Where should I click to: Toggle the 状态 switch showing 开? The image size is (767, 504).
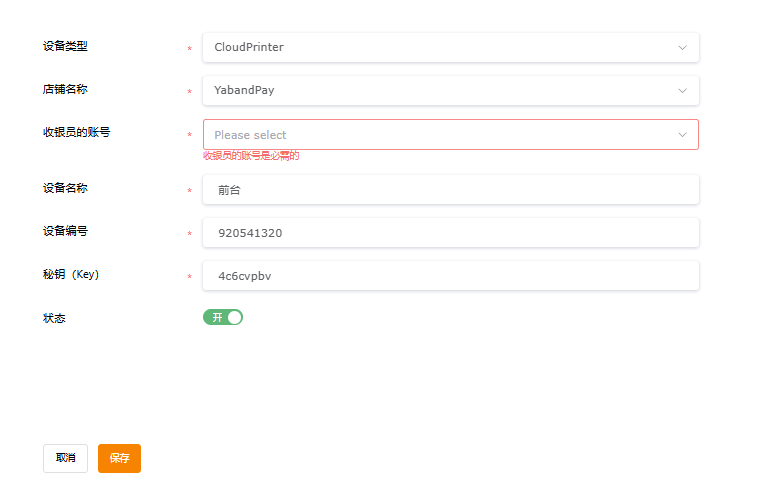click(x=223, y=318)
